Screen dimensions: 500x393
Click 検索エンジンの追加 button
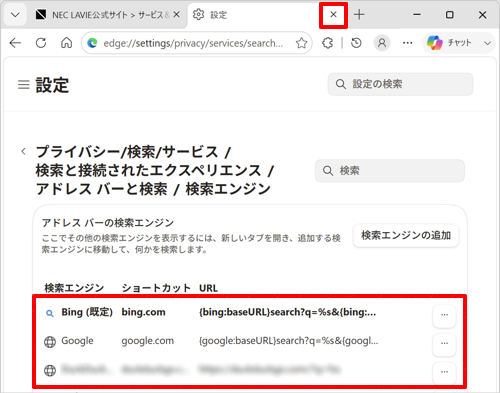(406, 236)
